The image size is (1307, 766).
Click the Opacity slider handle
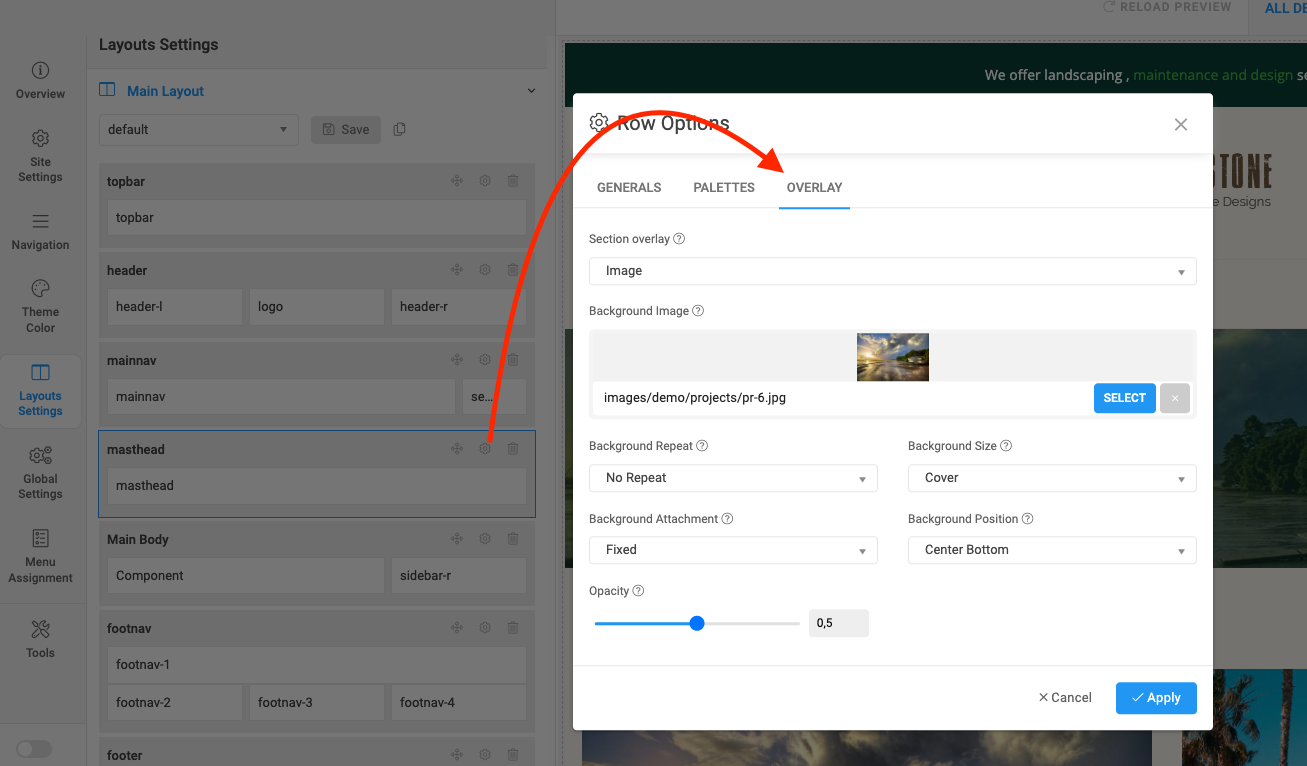pos(697,624)
